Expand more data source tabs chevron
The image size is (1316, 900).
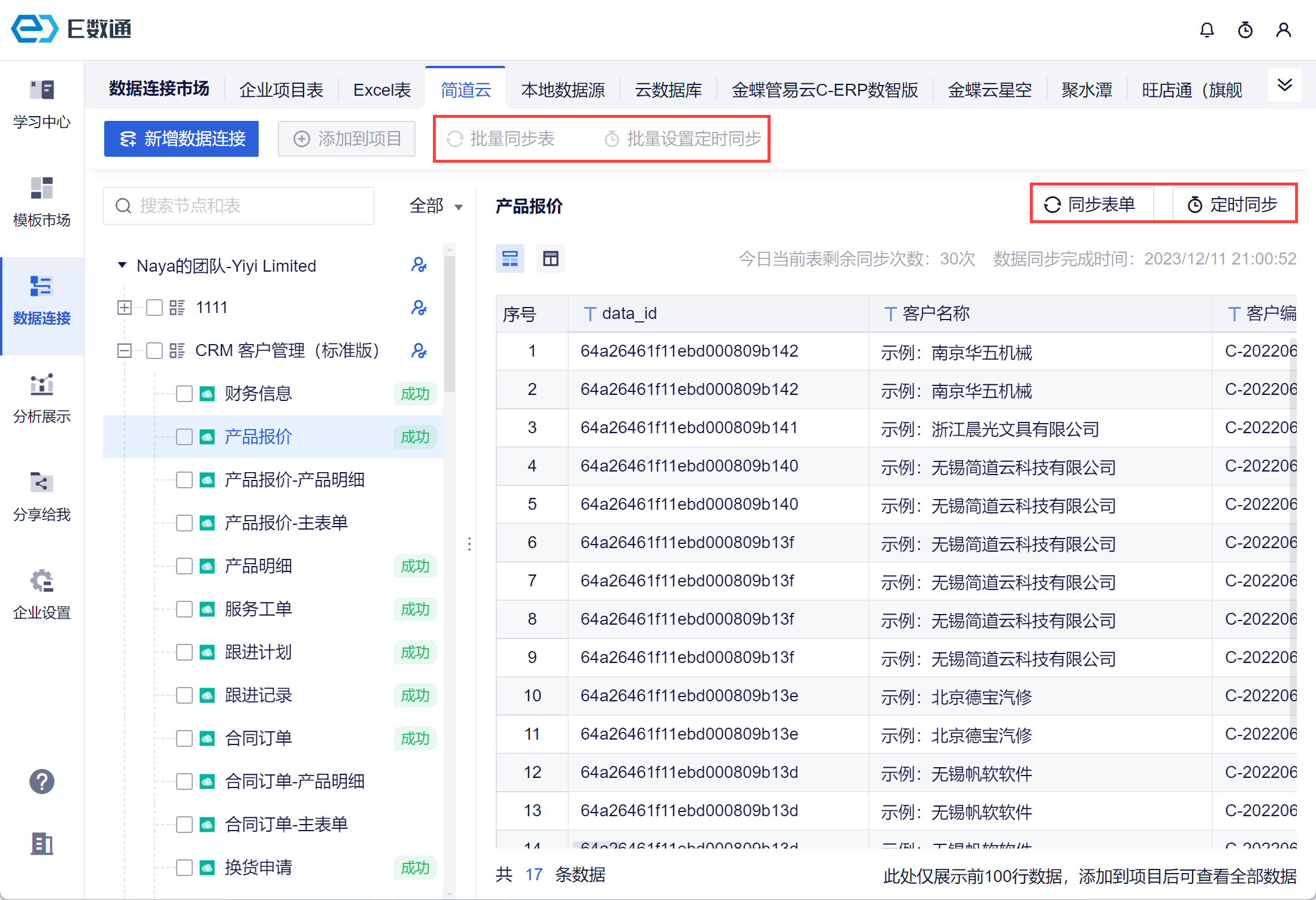(x=1284, y=85)
